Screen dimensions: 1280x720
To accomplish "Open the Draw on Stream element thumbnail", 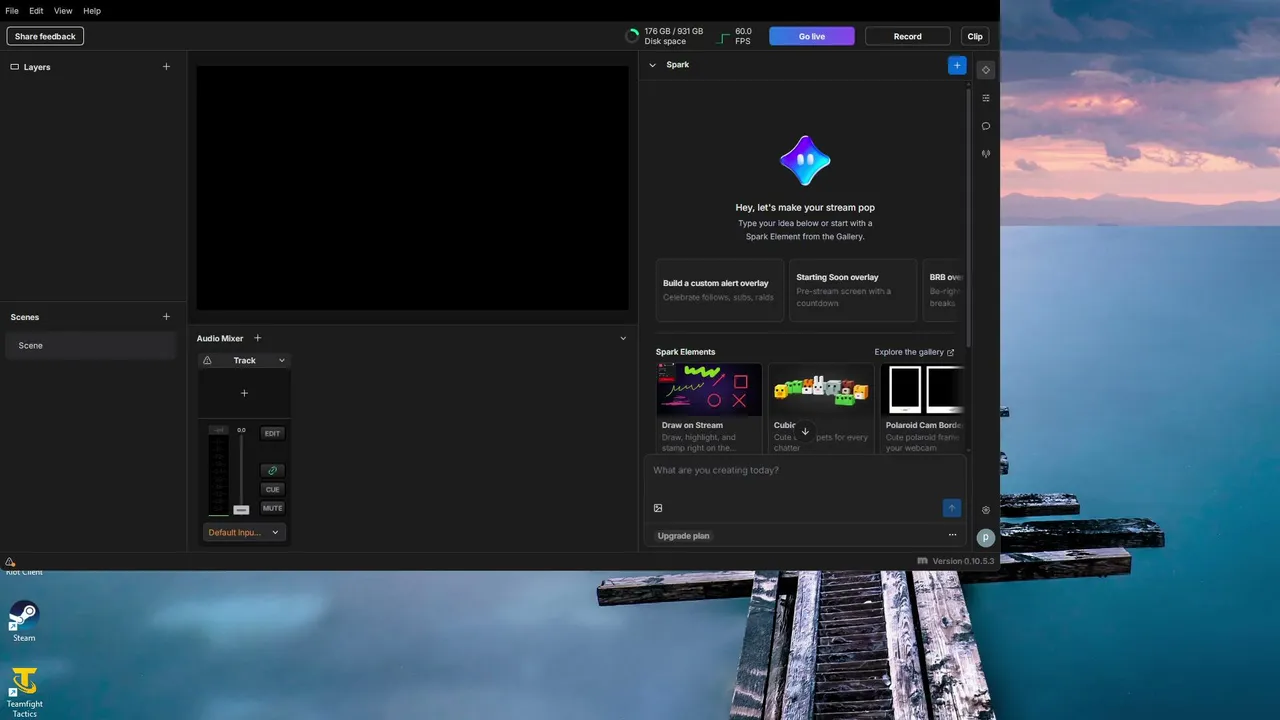I will click(x=709, y=390).
